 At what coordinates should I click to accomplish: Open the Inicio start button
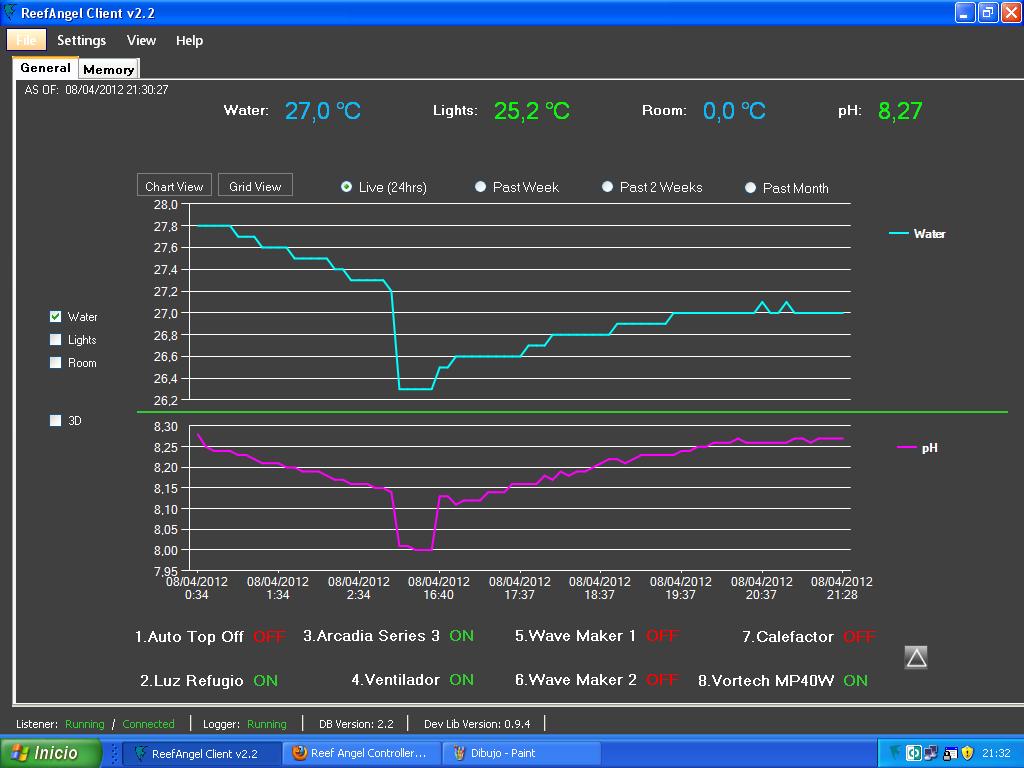51,753
